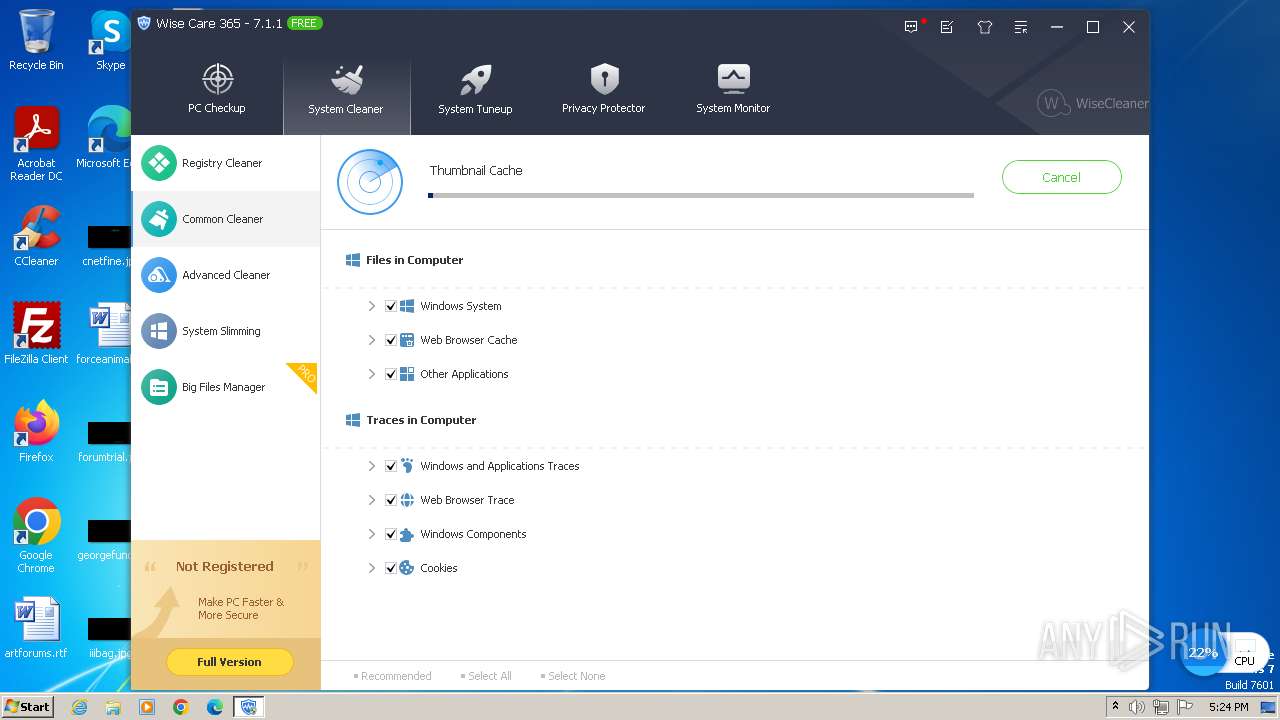Click the WiseCleaner logo link
This screenshot has height=720, width=1280.
coord(1092,103)
